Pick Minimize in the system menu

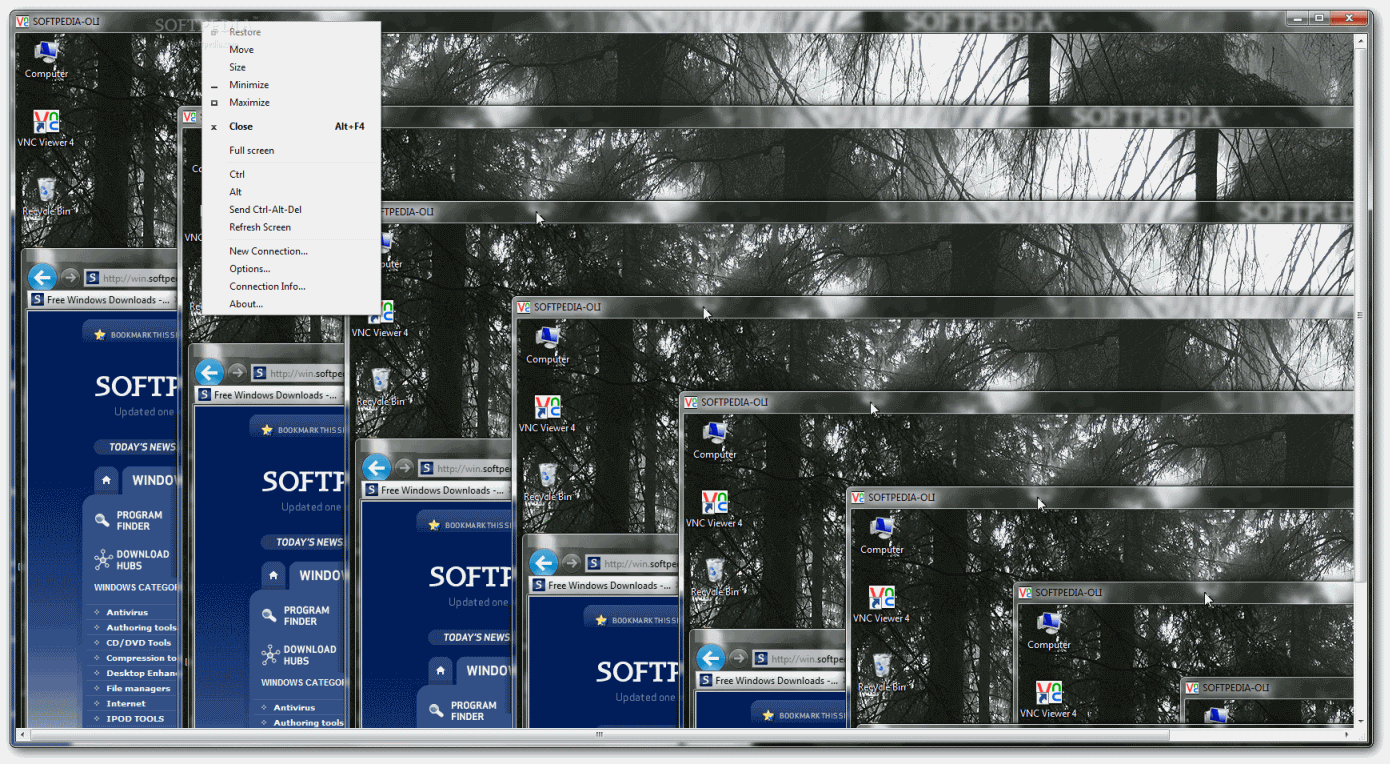pos(291,85)
